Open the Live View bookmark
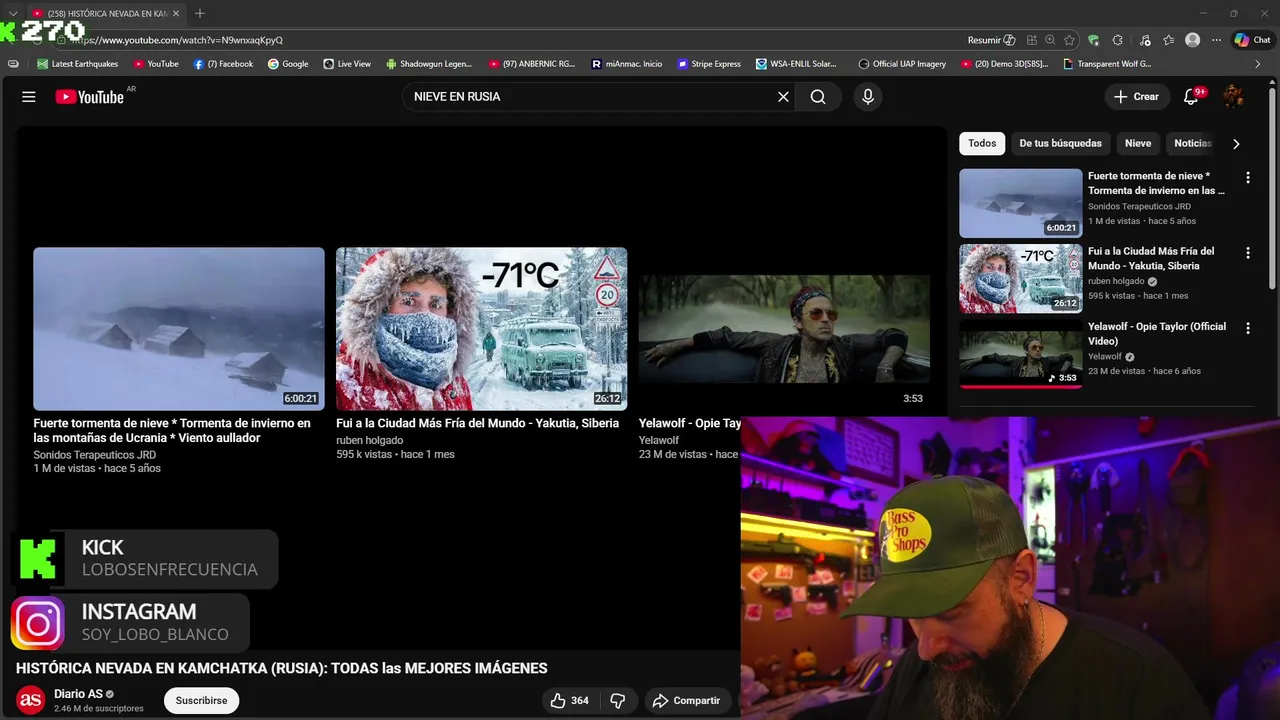This screenshot has width=1280, height=720. [x=347, y=64]
